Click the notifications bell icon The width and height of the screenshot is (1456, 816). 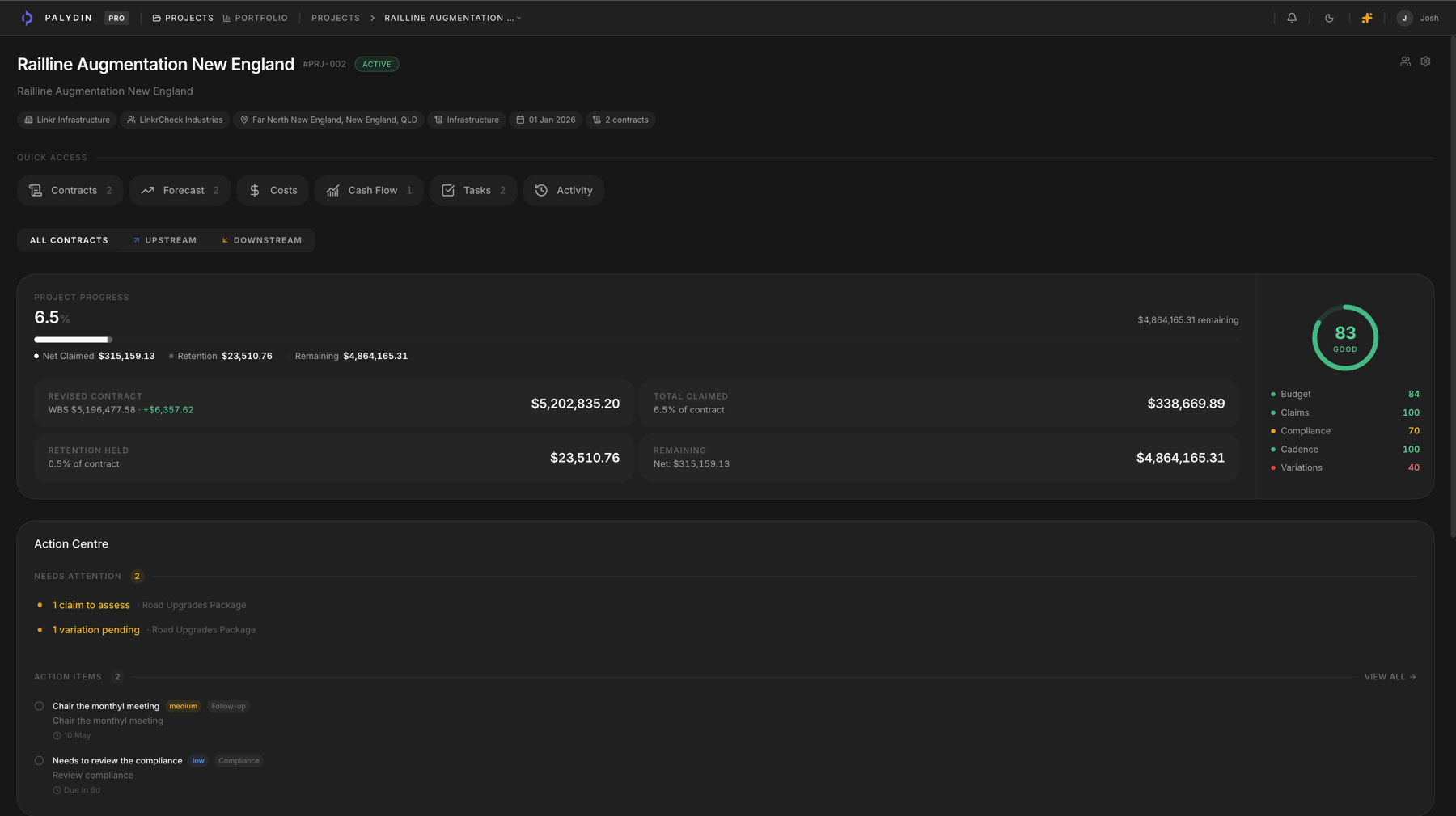click(1292, 17)
